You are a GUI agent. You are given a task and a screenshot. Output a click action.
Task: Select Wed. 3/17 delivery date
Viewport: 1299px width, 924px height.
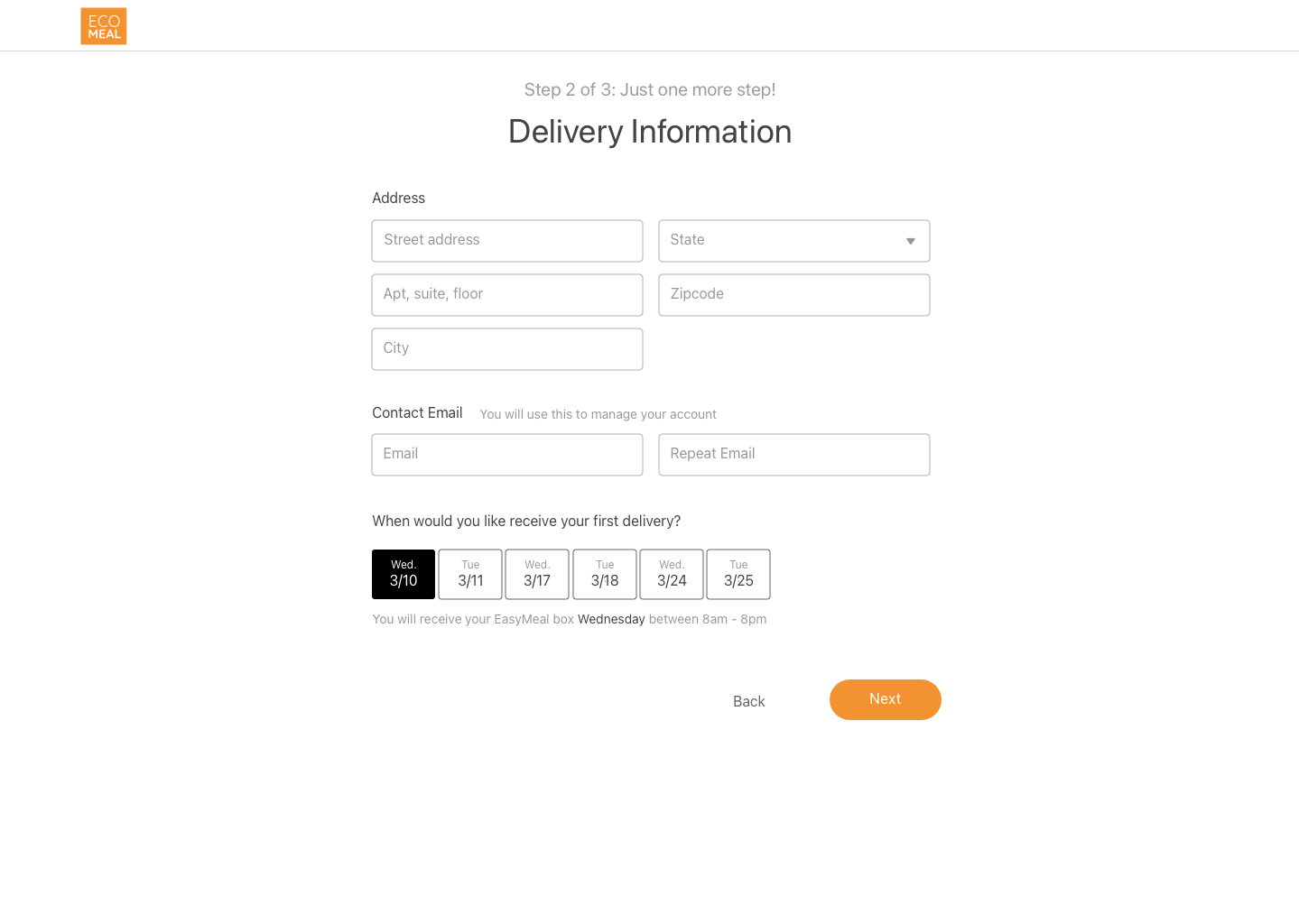coord(537,574)
